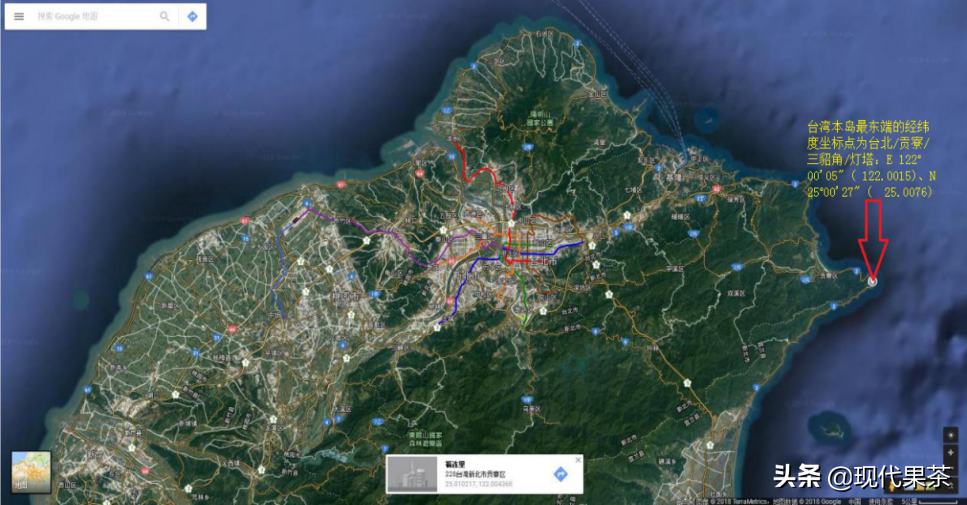
Task: Click the place title in the info card
Action: (x=455, y=464)
